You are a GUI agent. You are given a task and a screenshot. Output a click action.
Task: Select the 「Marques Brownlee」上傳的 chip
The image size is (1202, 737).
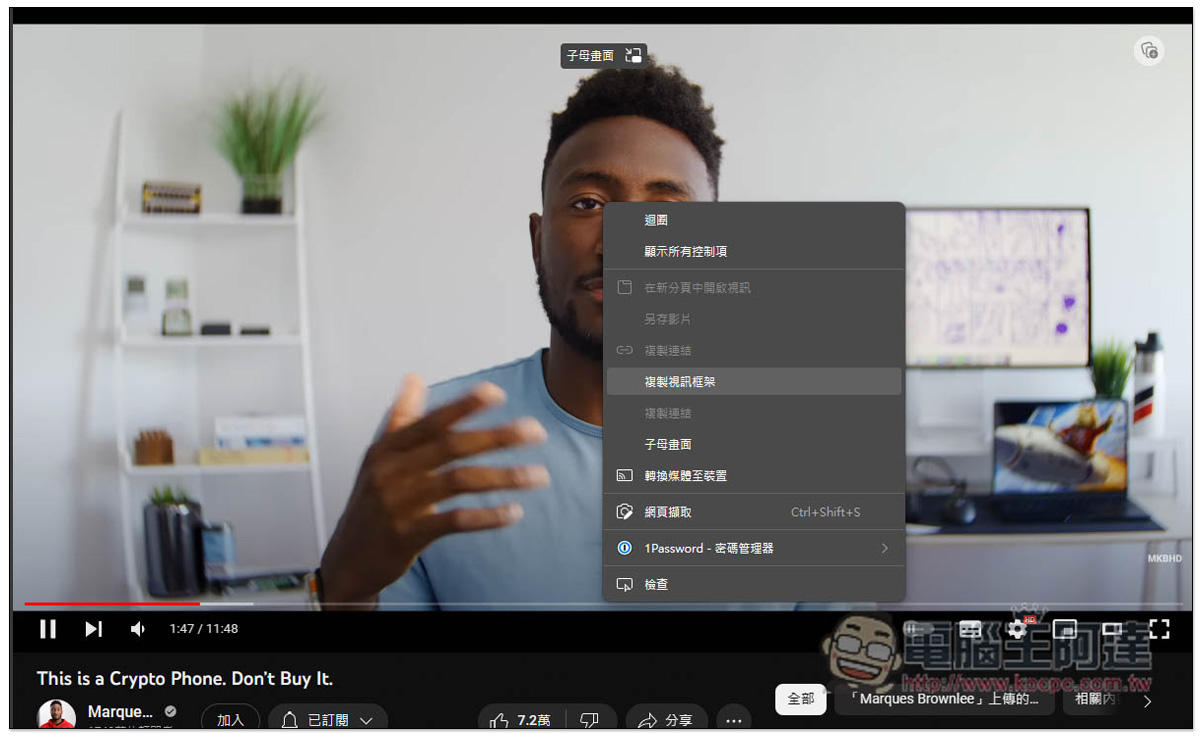coord(944,699)
